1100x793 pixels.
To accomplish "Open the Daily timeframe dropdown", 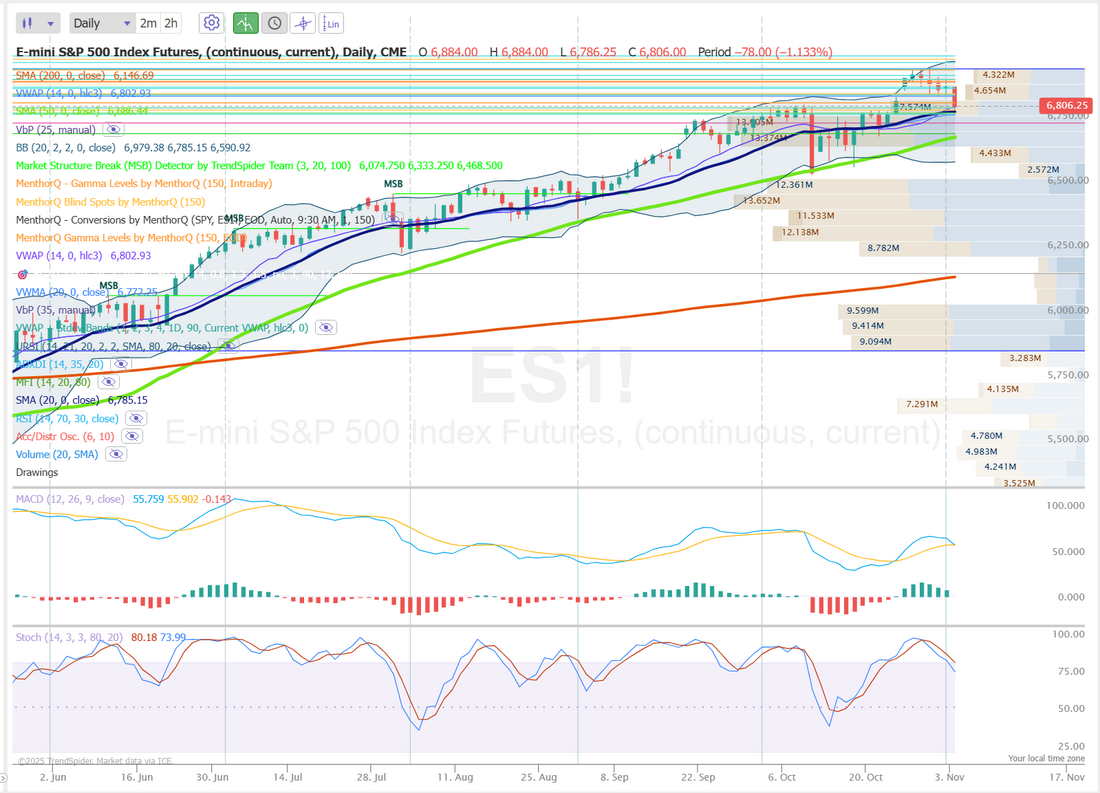I will [102, 23].
